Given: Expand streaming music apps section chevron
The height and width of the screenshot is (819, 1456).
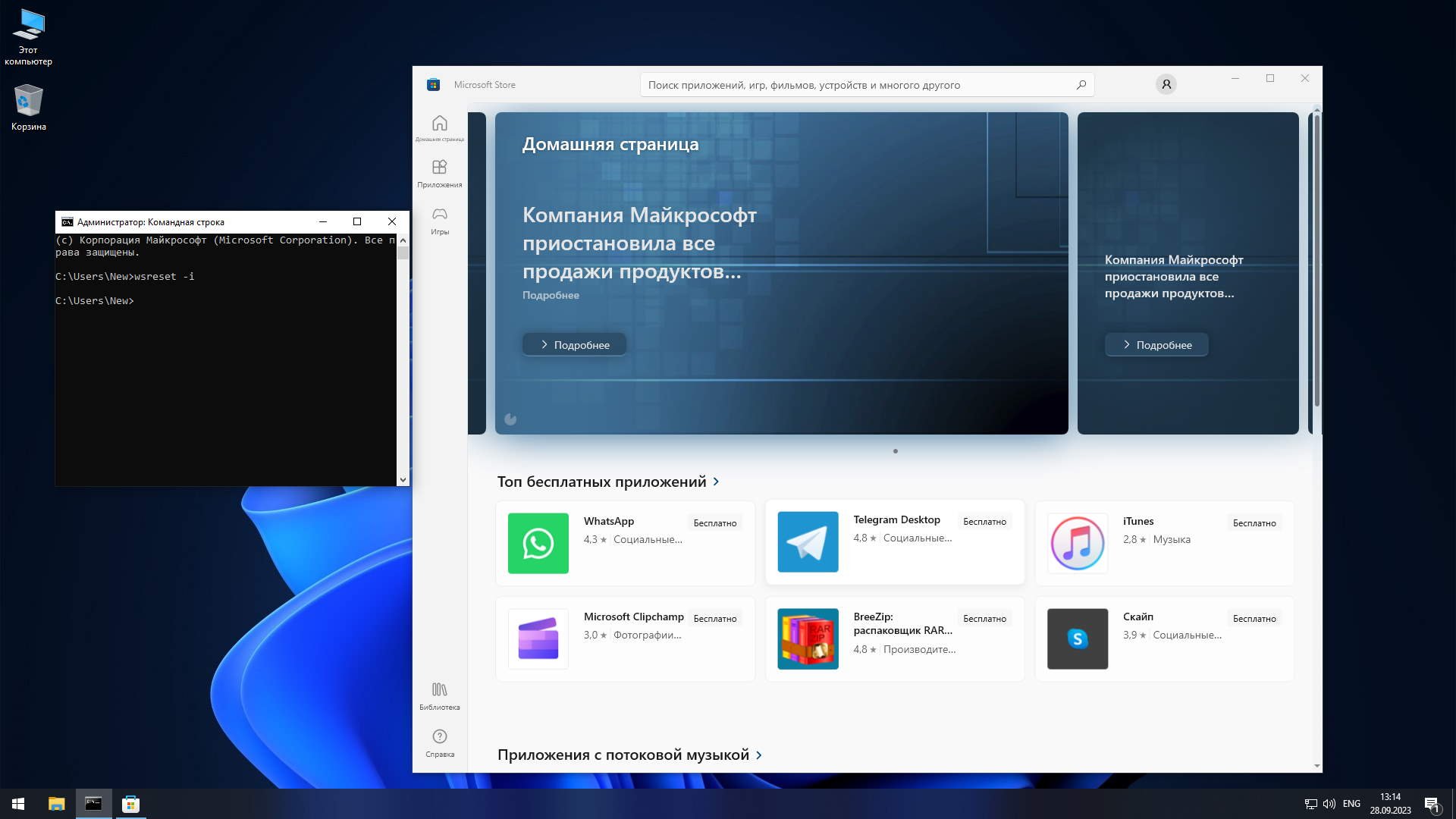Looking at the screenshot, I should click(759, 755).
